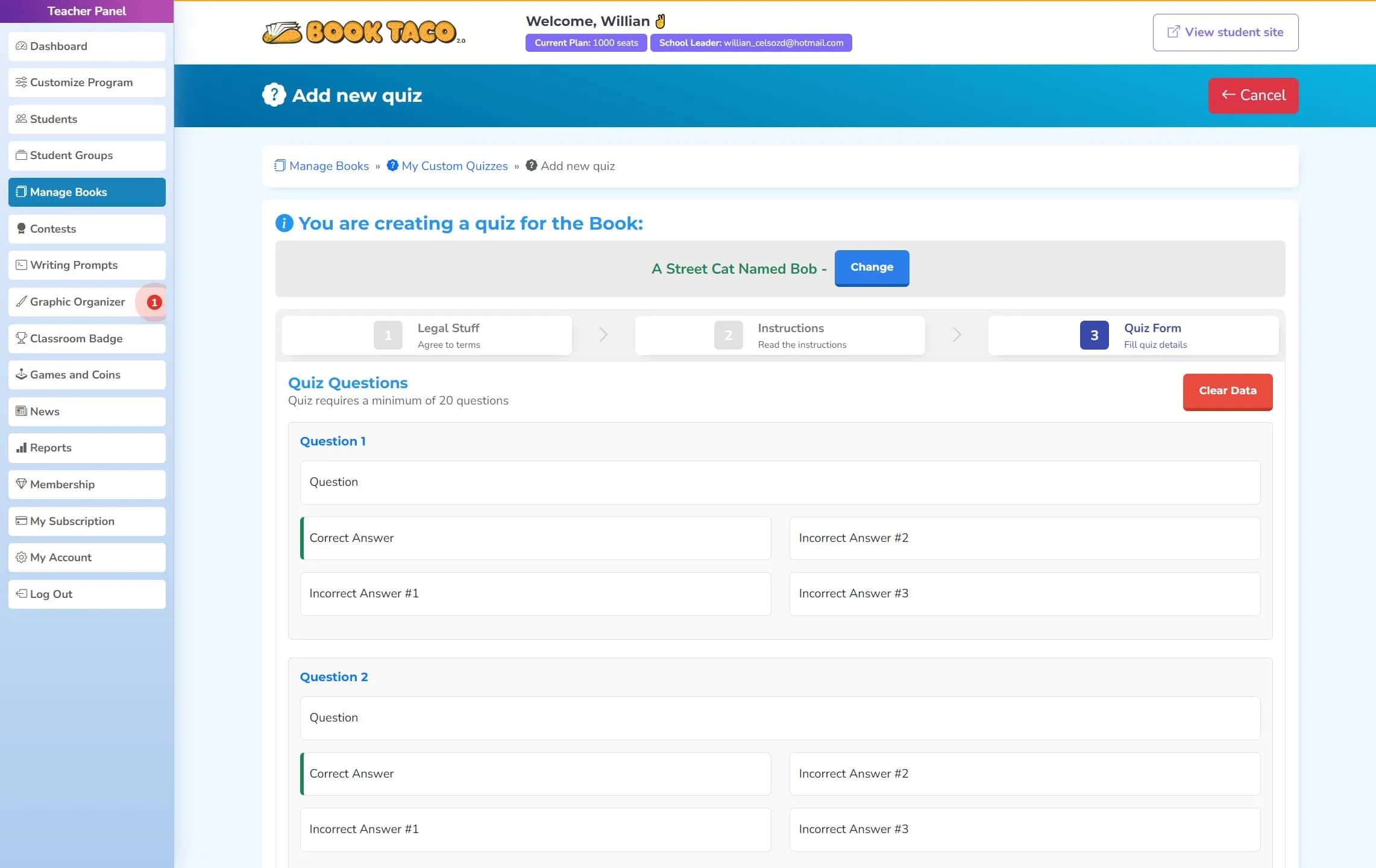This screenshot has height=868, width=1376.
Task: Follow the My Custom Quizzes breadcrumb link
Action: [454, 166]
